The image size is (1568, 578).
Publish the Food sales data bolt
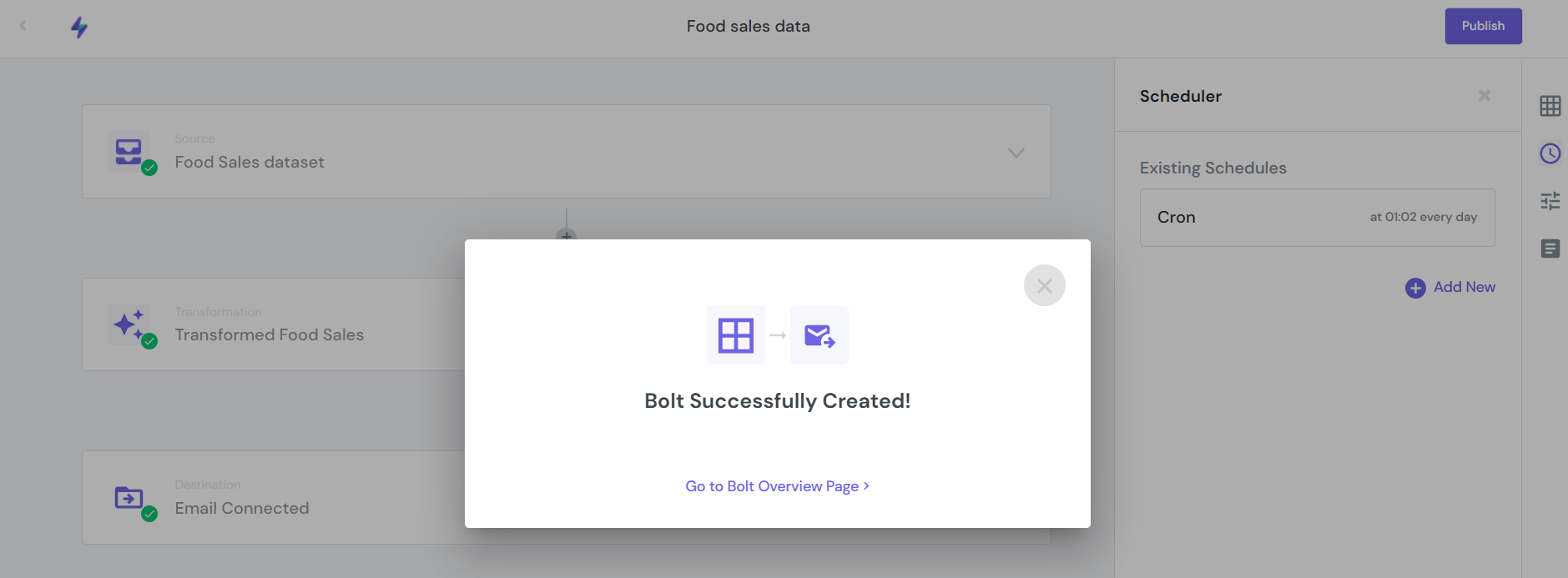click(x=1483, y=26)
